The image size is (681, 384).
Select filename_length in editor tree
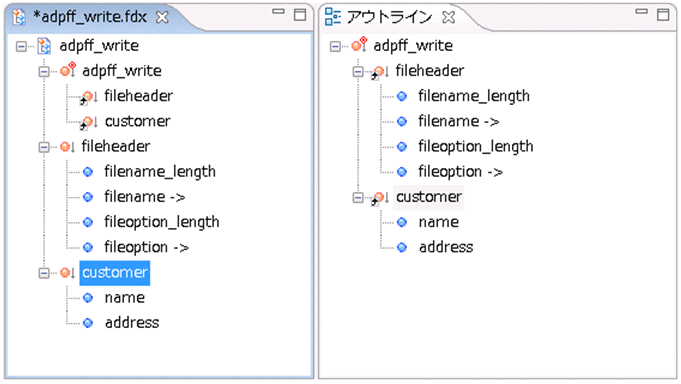click(x=160, y=172)
